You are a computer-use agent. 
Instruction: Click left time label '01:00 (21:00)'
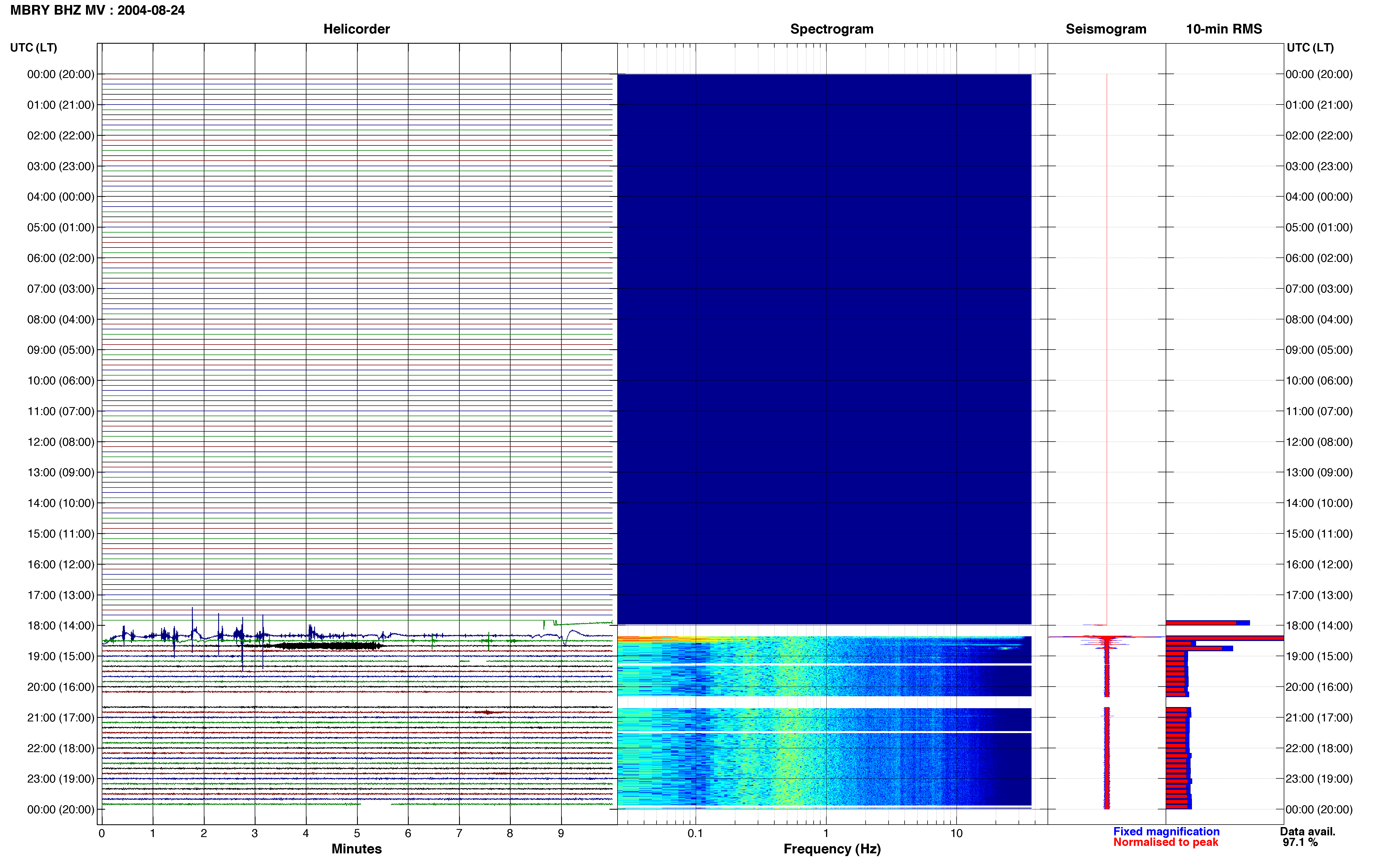[61, 105]
